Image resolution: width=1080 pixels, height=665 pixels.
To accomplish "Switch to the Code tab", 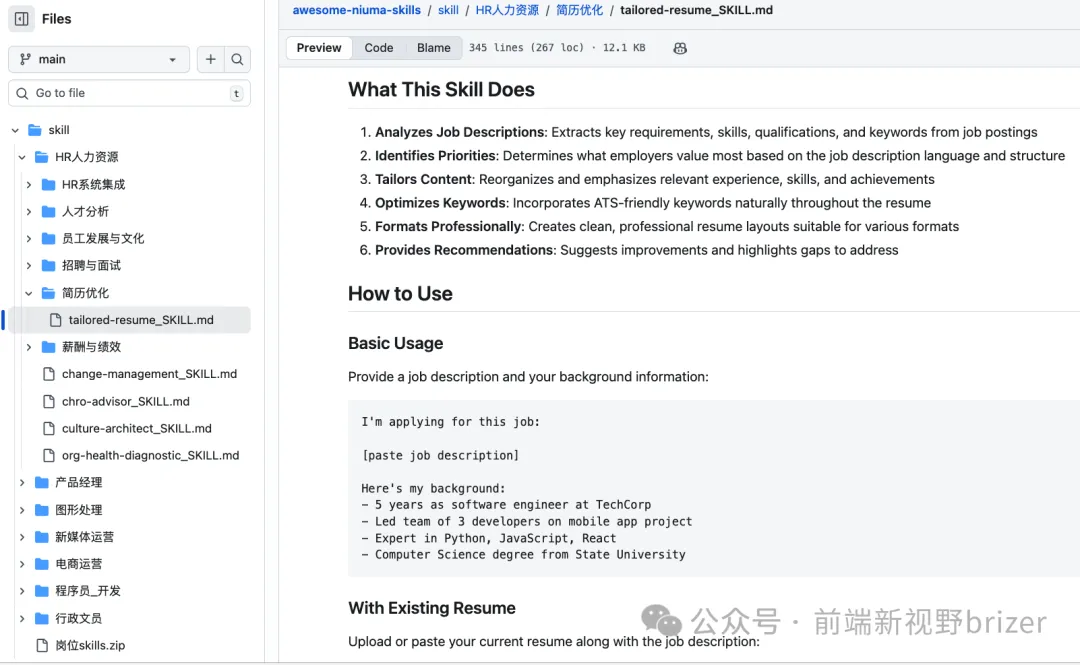I will pyautogui.click(x=378, y=48).
